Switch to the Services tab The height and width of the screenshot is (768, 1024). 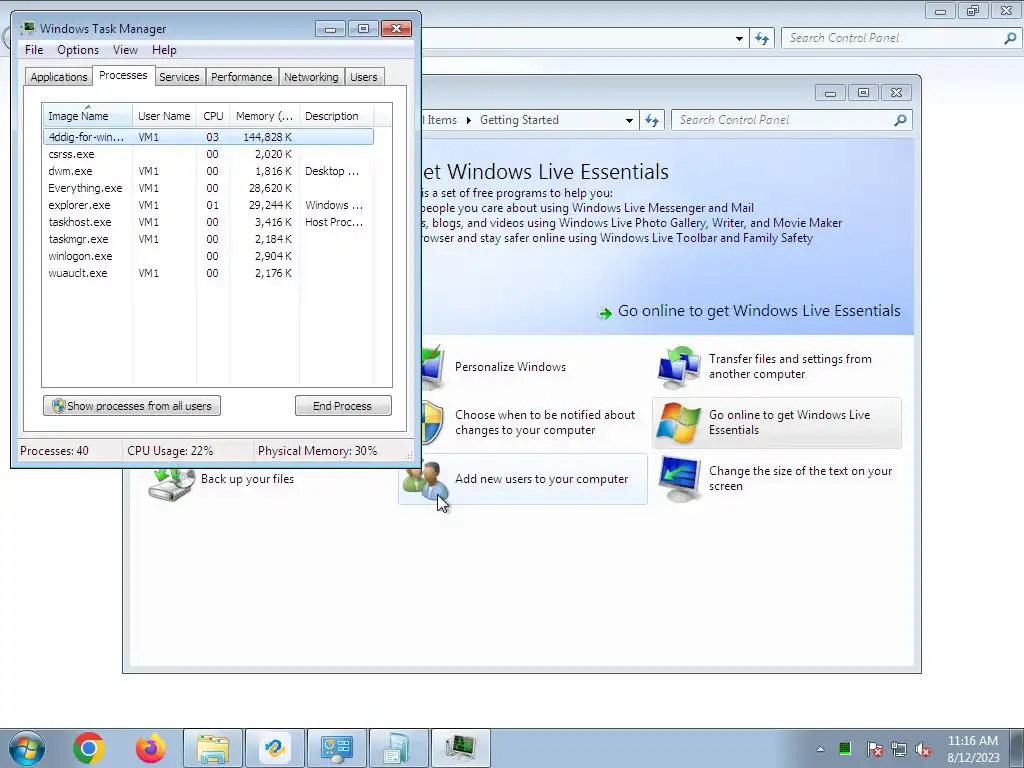tap(179, 77)
